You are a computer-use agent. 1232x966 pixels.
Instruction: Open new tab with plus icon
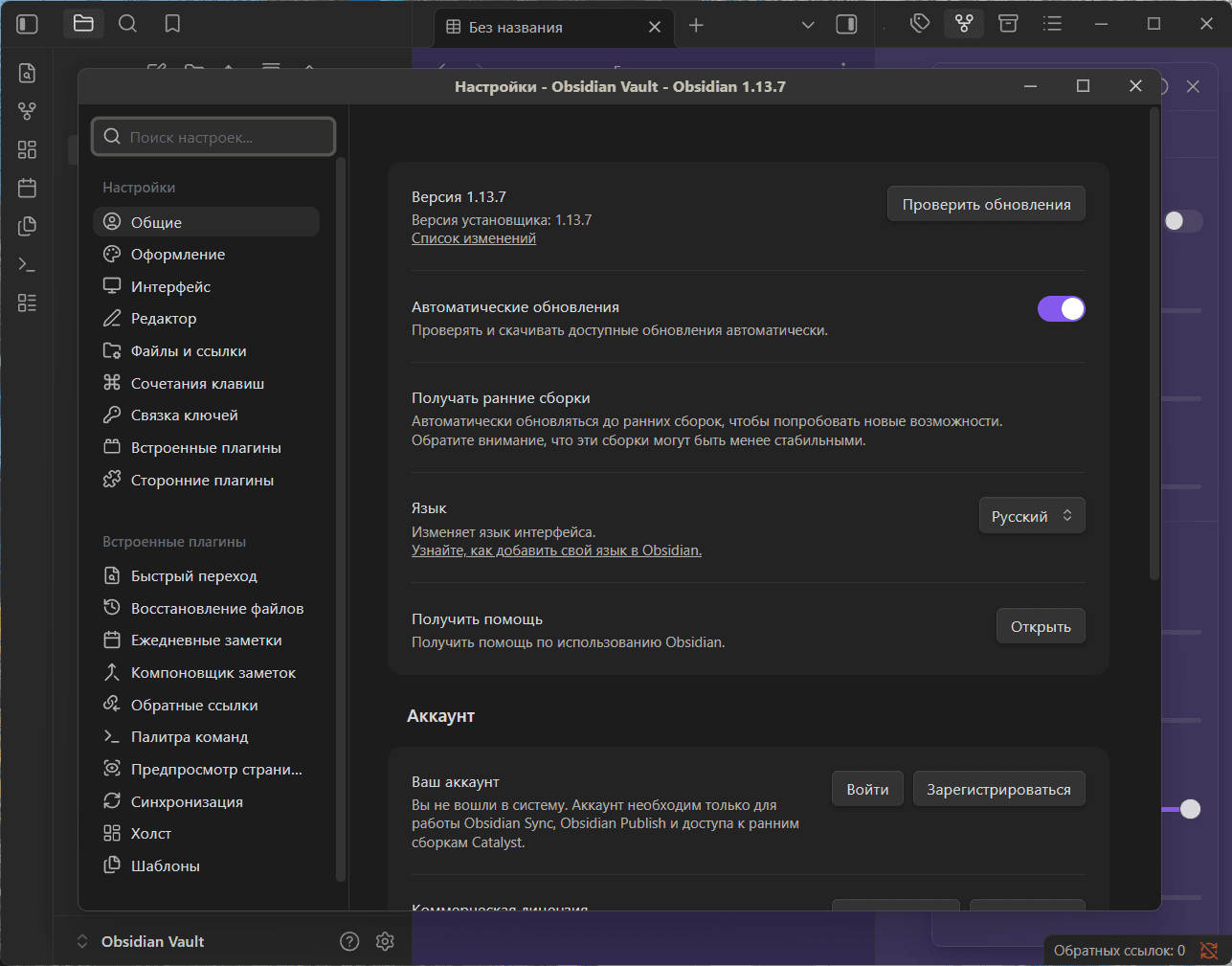click(696, 26)
